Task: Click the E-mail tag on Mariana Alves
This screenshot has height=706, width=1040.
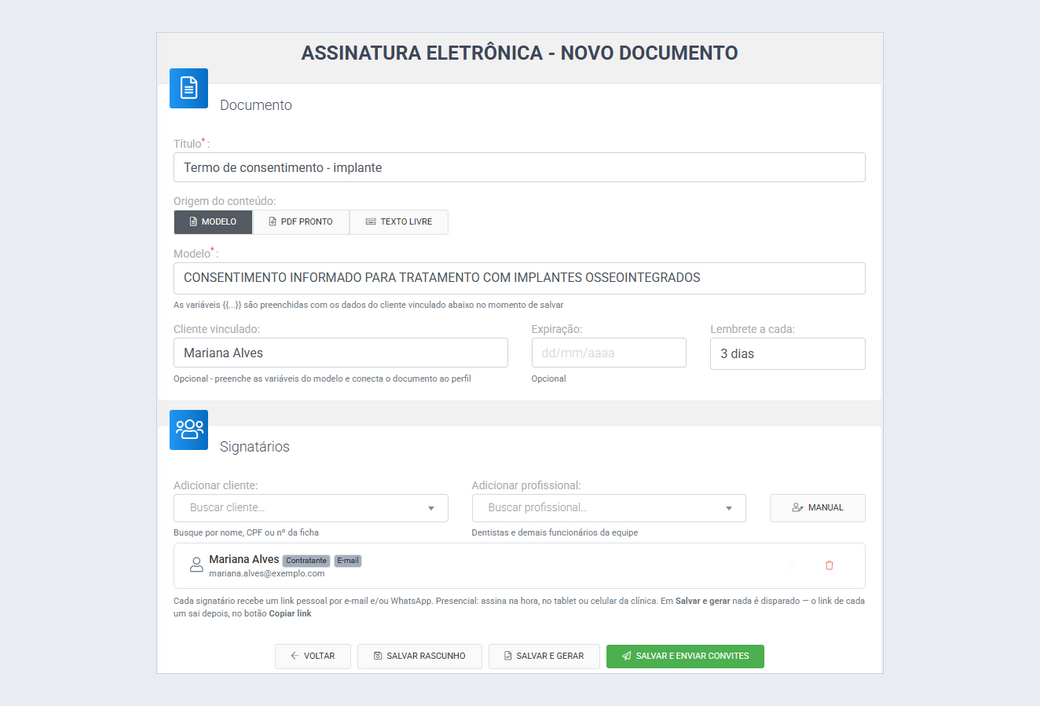Action: pos(348,561)
